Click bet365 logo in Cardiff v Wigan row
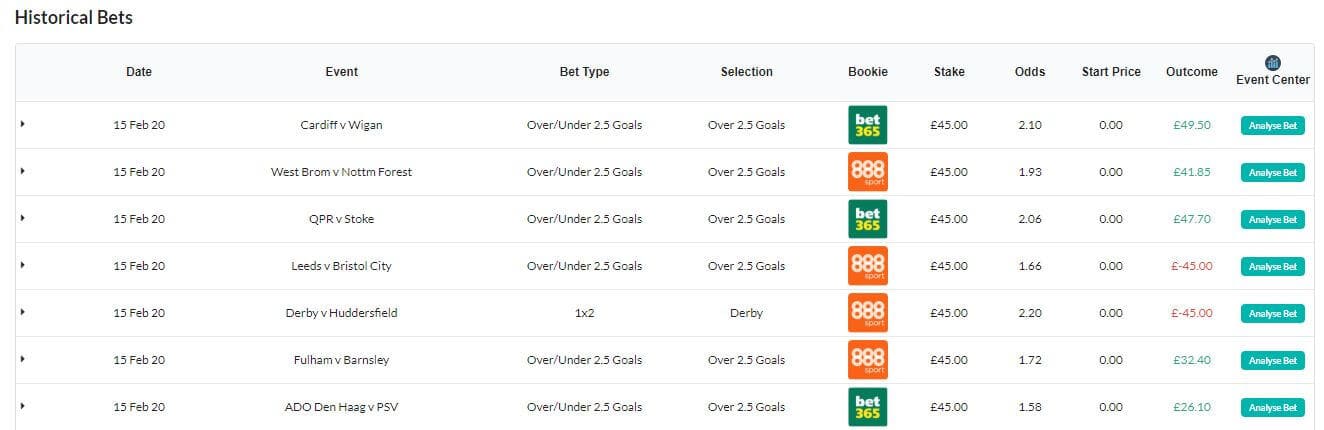This screenshot has width=1324, height=430. pos(867,125)
